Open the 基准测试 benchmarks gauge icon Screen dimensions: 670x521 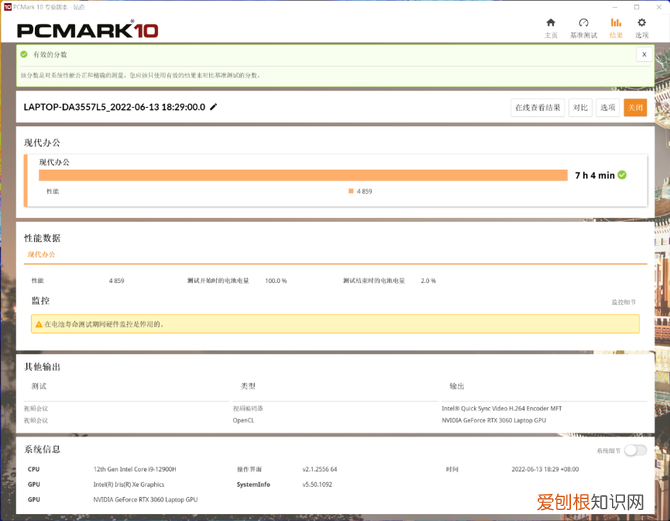583,27
